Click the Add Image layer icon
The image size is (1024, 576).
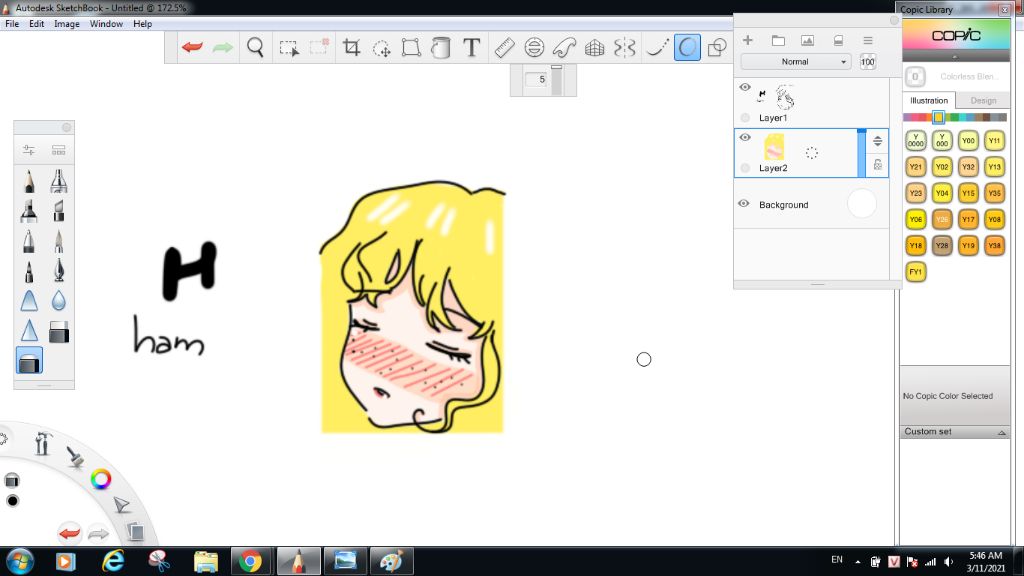pos(808,40)
